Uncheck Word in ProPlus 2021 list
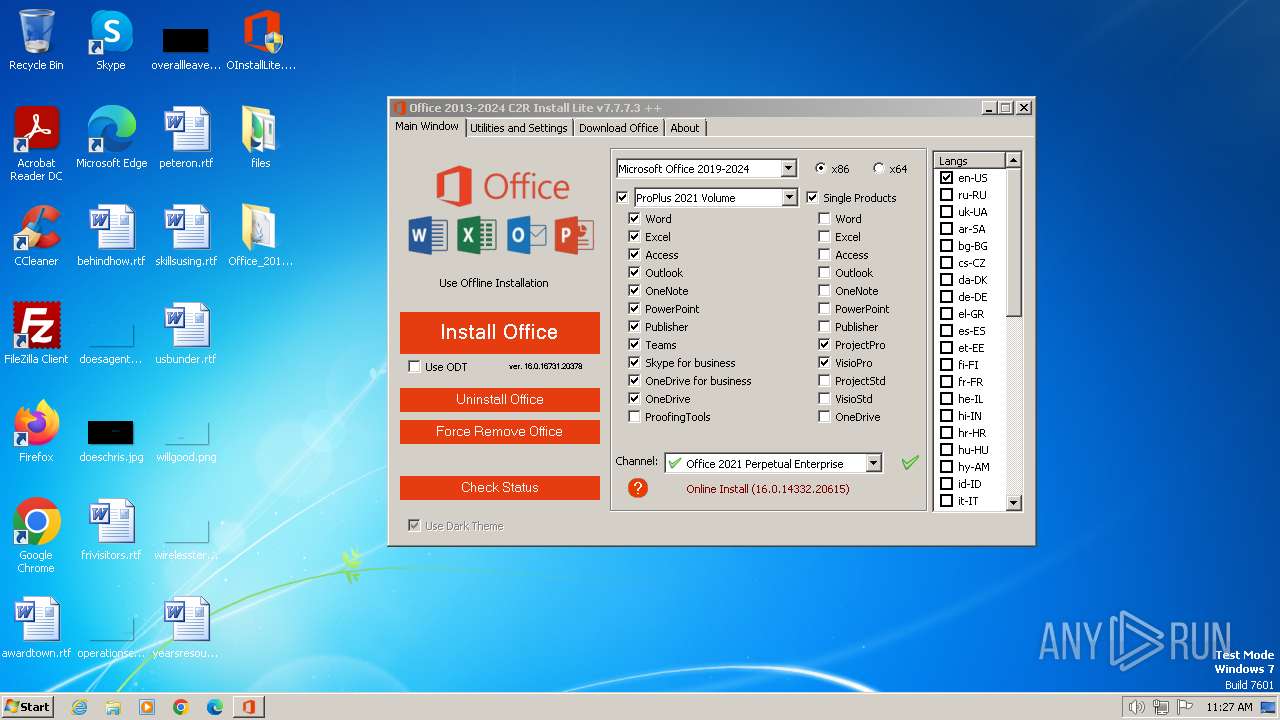The width and height of the screenshot is (1280, 720). click(x=634, y=218)
